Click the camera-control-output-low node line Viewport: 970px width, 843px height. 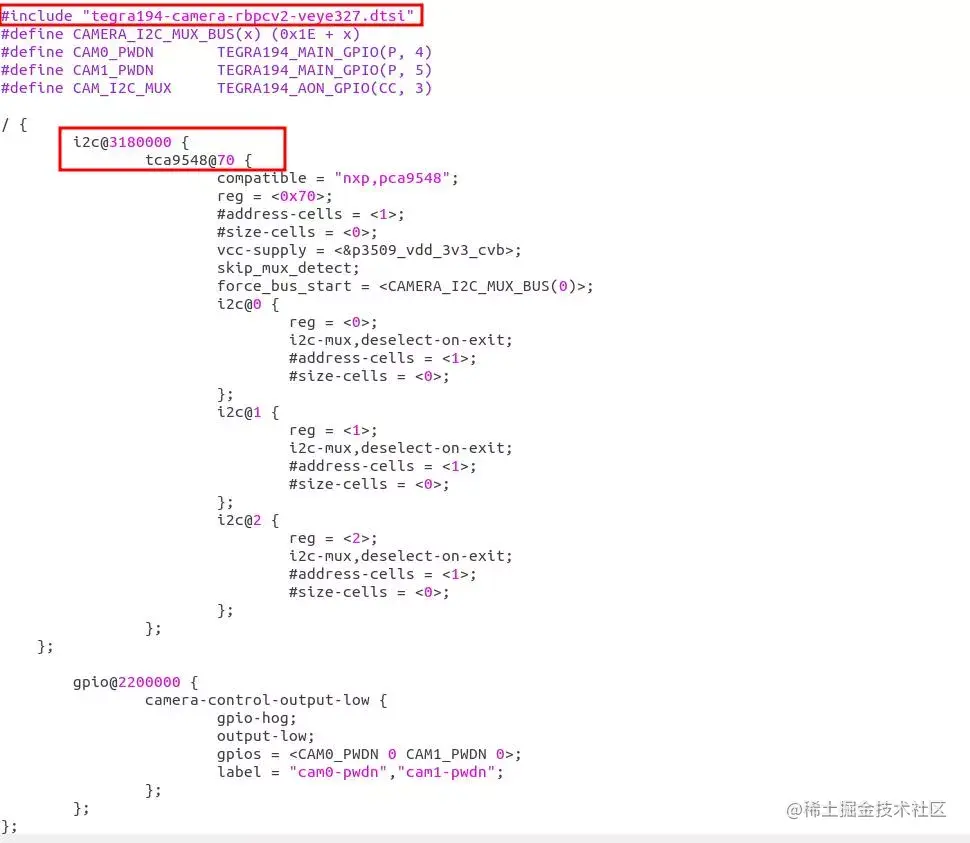[266, 700]
